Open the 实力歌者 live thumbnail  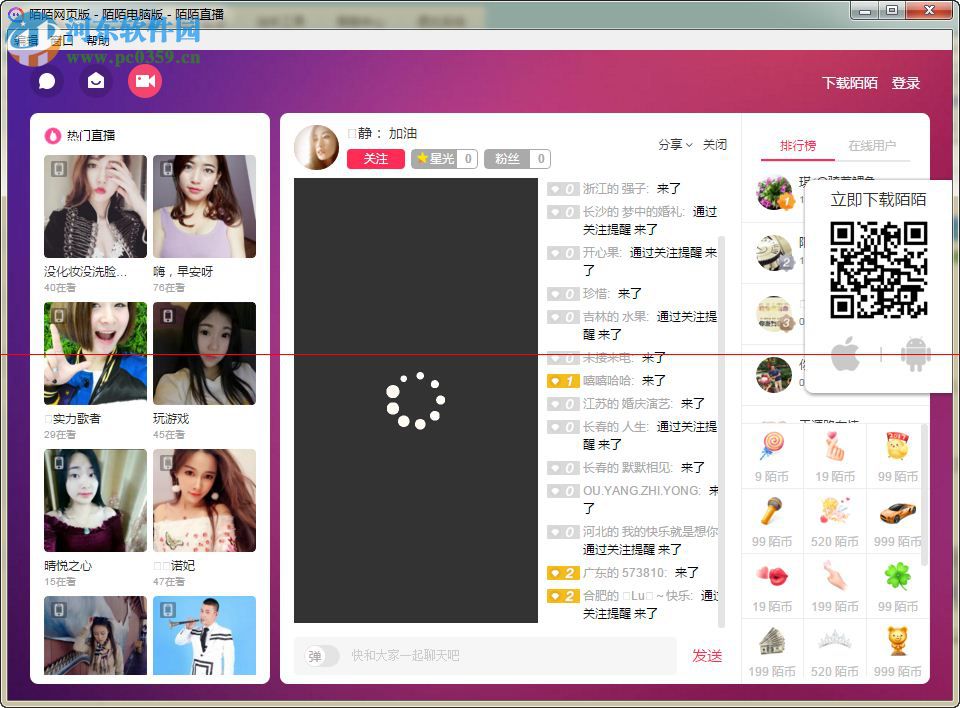point(95,353)
